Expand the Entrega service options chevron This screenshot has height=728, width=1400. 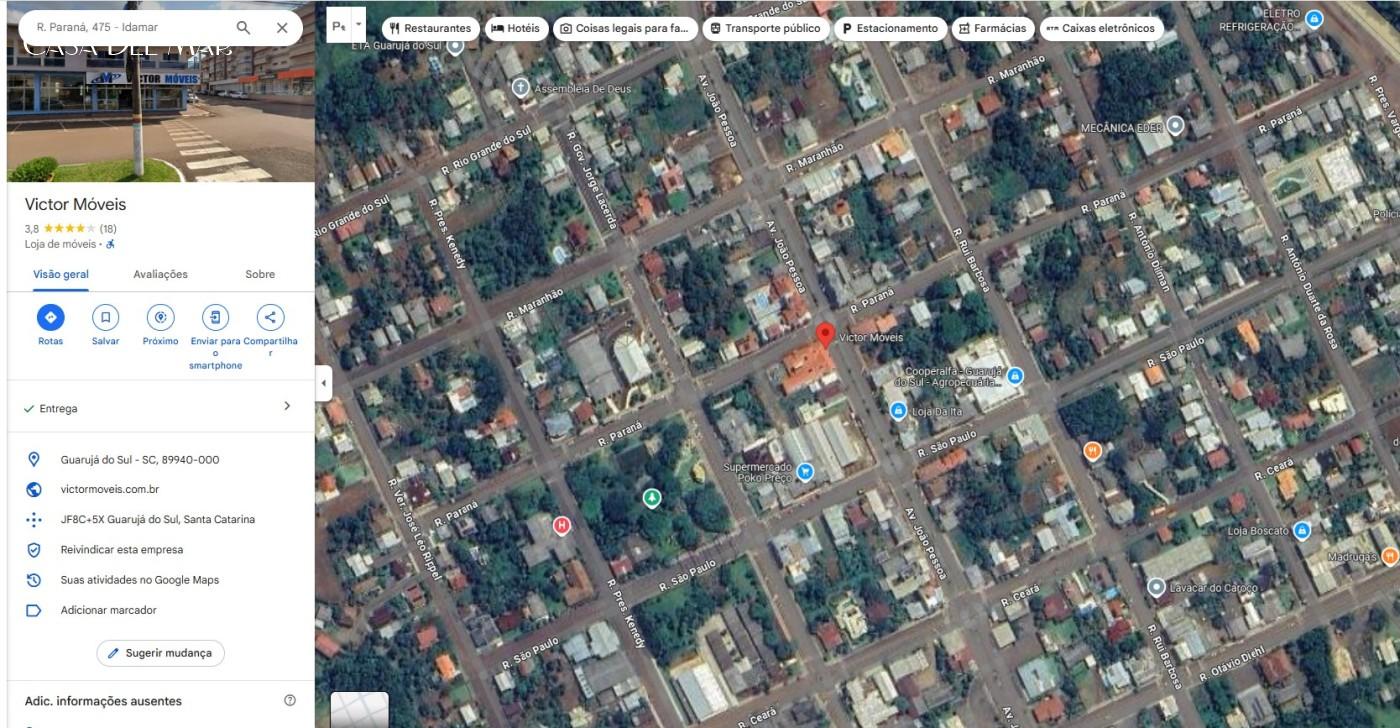(x=287, y=406)
